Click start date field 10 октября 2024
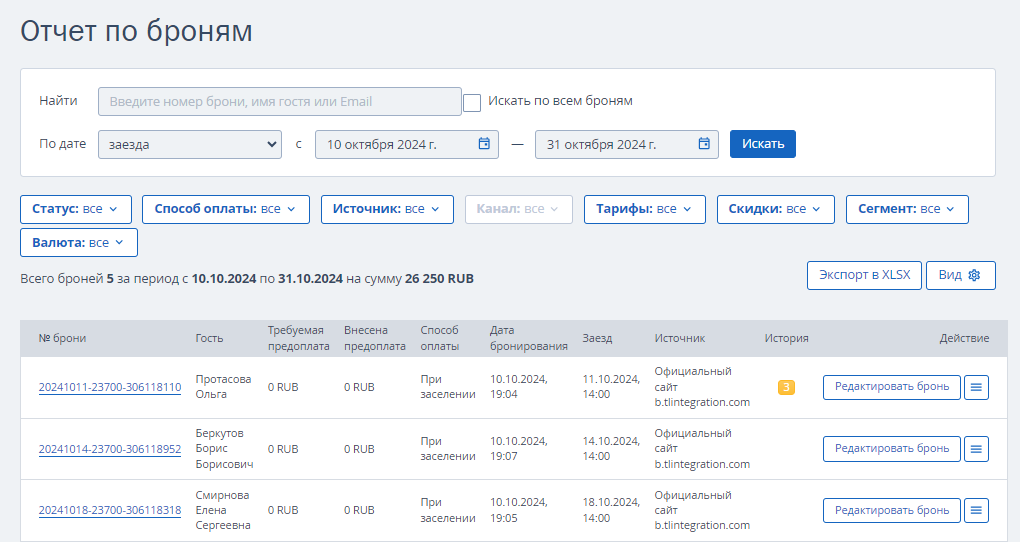The height and width of the screenshot is (542, 1020). [407, 144]
